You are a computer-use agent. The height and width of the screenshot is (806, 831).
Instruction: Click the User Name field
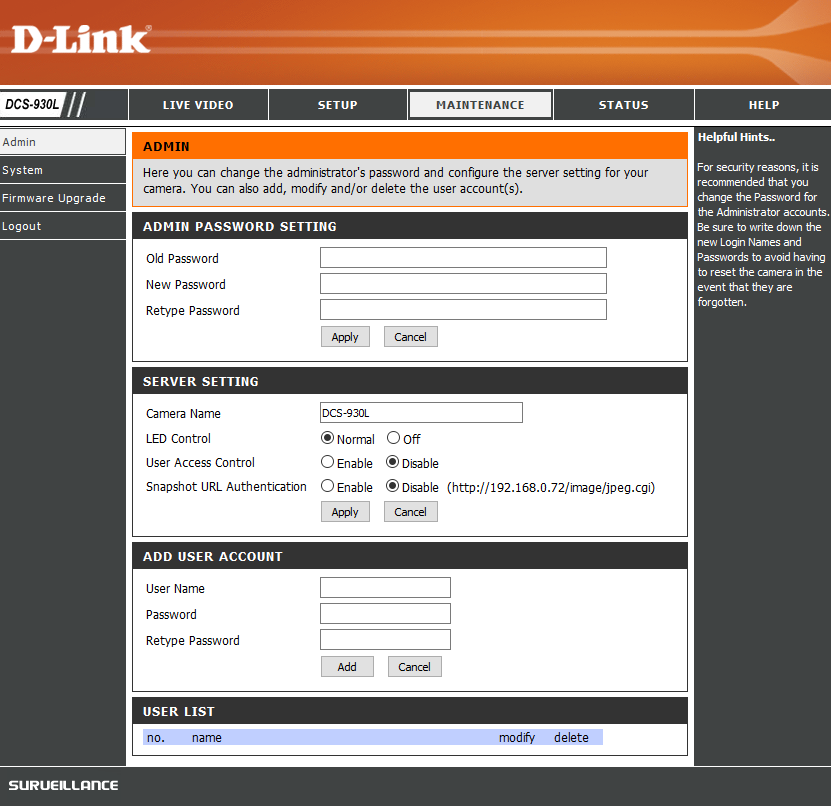coord(385,588)
